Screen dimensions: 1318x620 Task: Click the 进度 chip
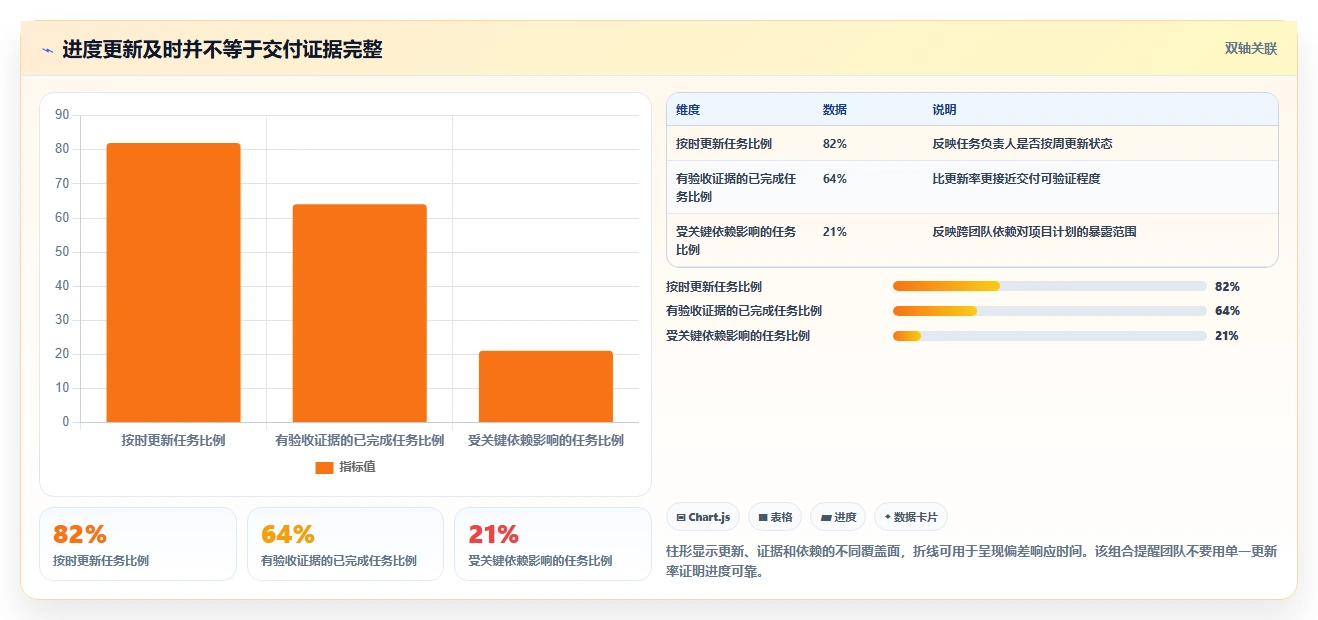pos(838,517)
